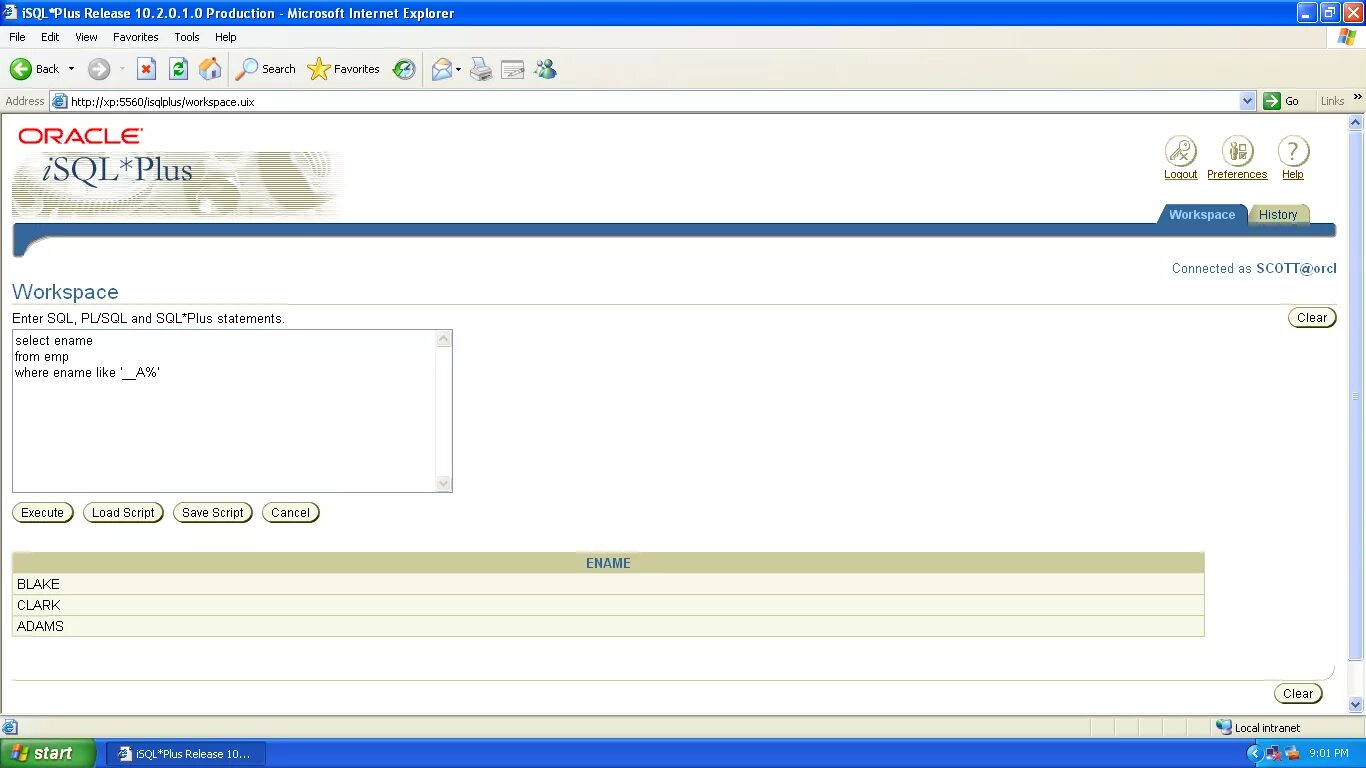Click the Cancel button

point(290,513)
